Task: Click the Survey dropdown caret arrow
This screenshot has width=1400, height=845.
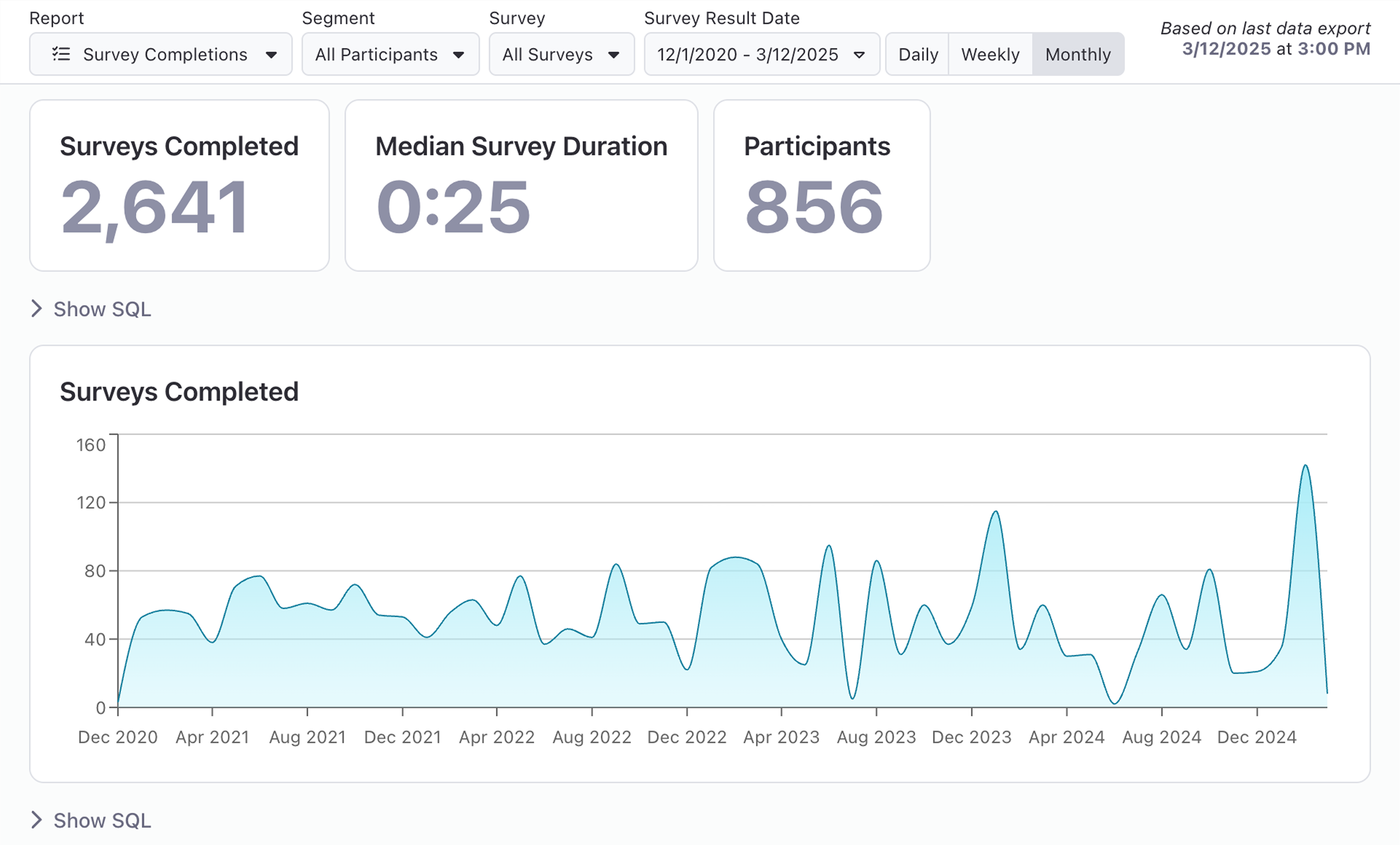Action: [614, 54]
